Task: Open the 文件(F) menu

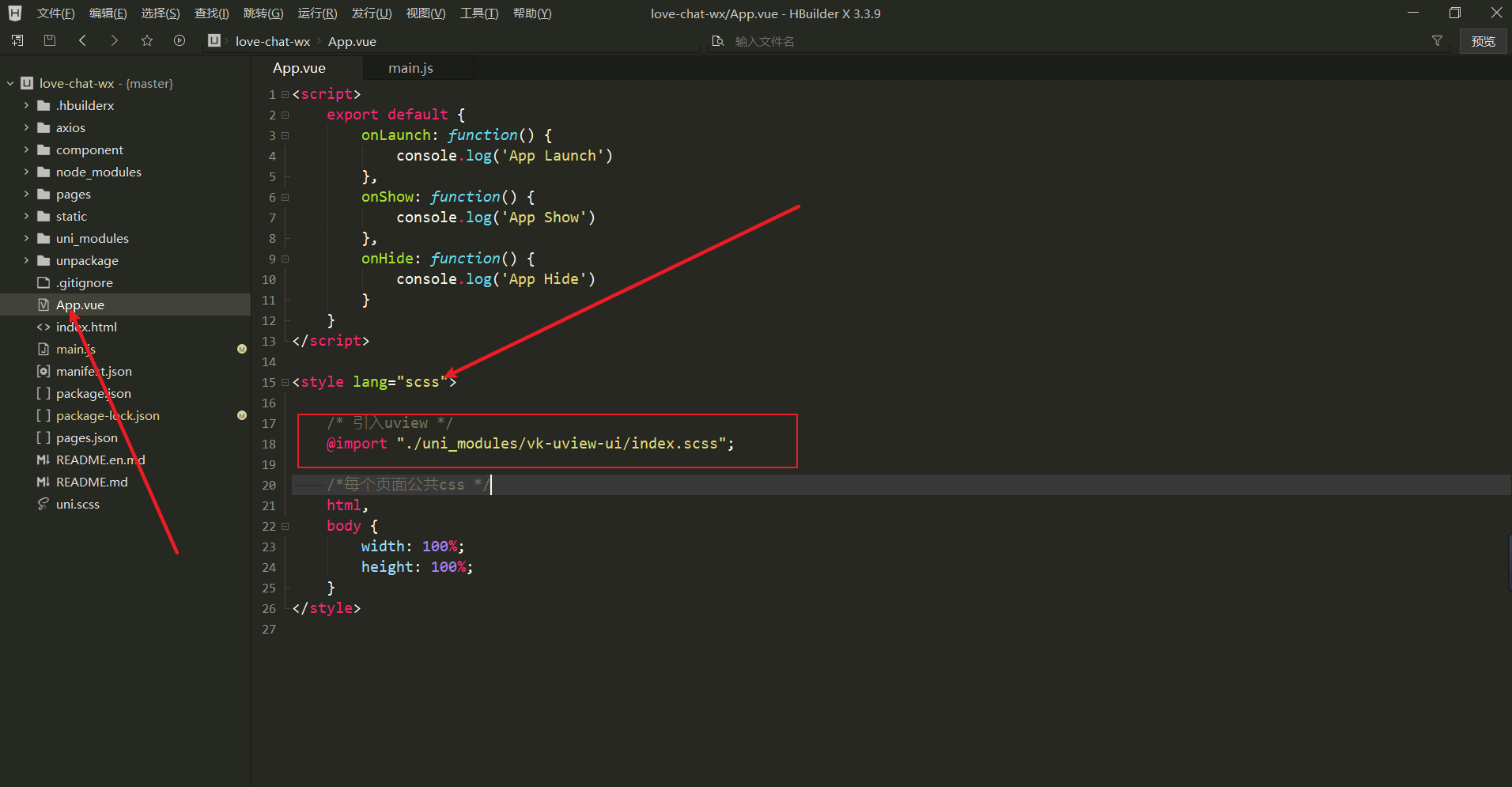Action: coord(56,13)
